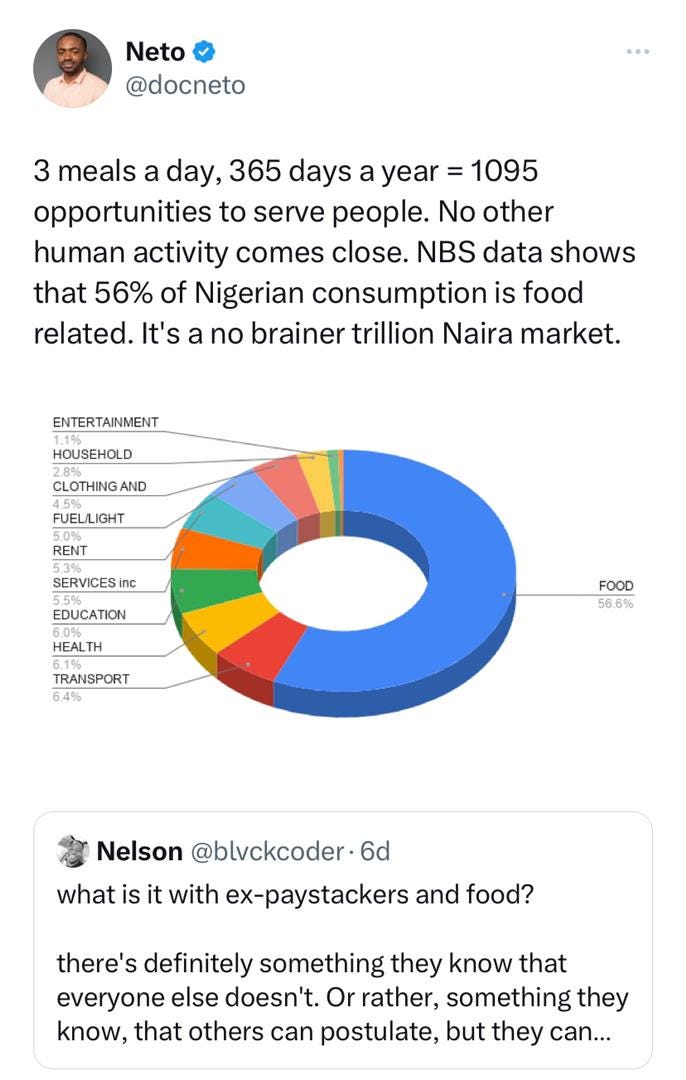Select the EDUCATION 6.0% label
This screenshot has height=1080, width=686.
coord(90,623)
